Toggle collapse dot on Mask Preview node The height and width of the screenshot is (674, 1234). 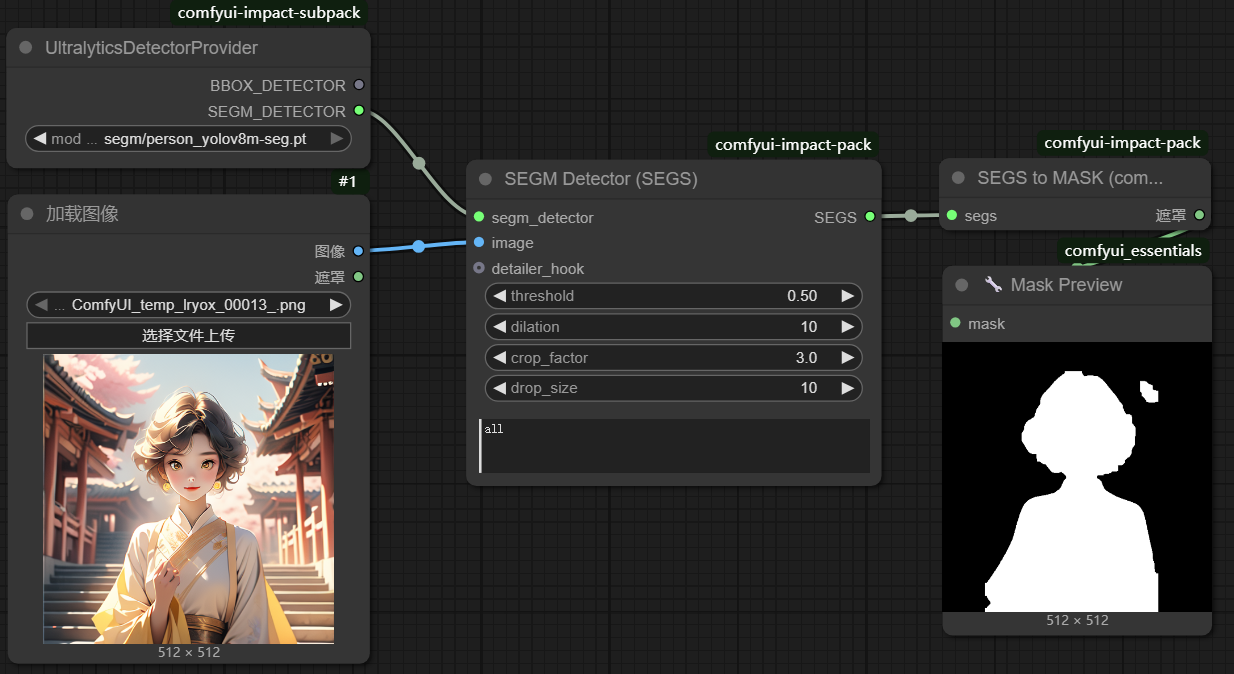(x=962, y=285)
